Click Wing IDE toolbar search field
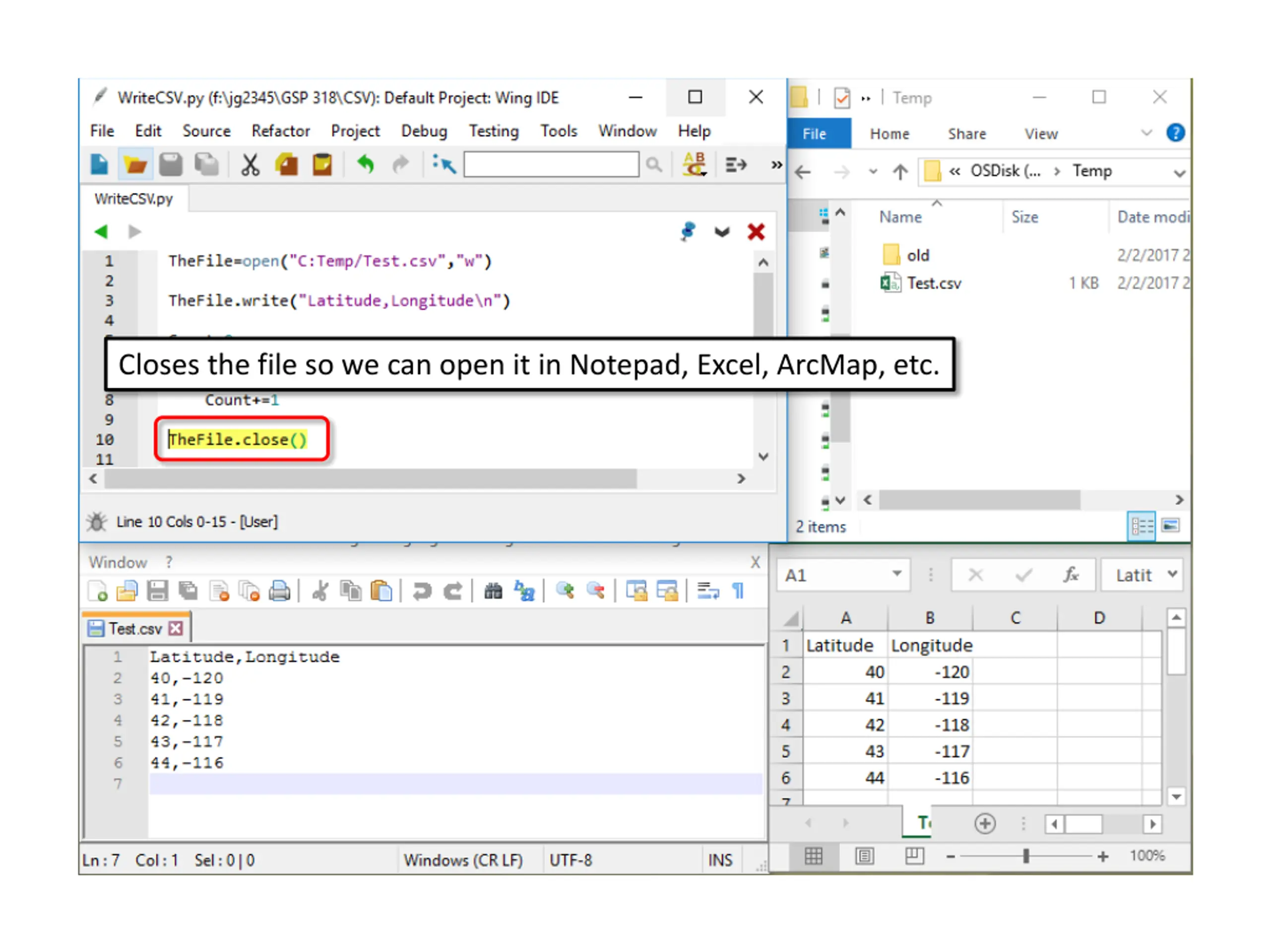This screenshot has width=1270, height=952. coord(551,165)
